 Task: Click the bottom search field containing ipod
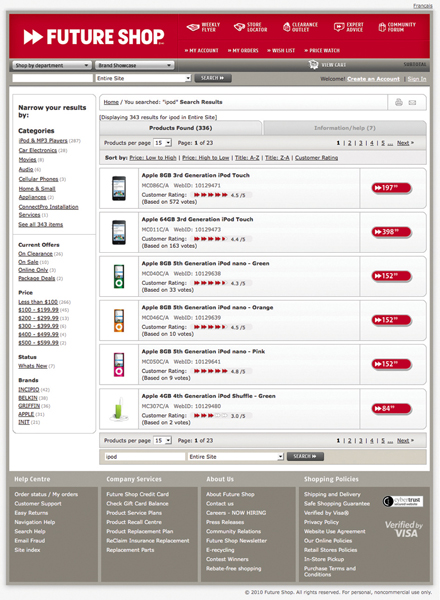[145, 457]
